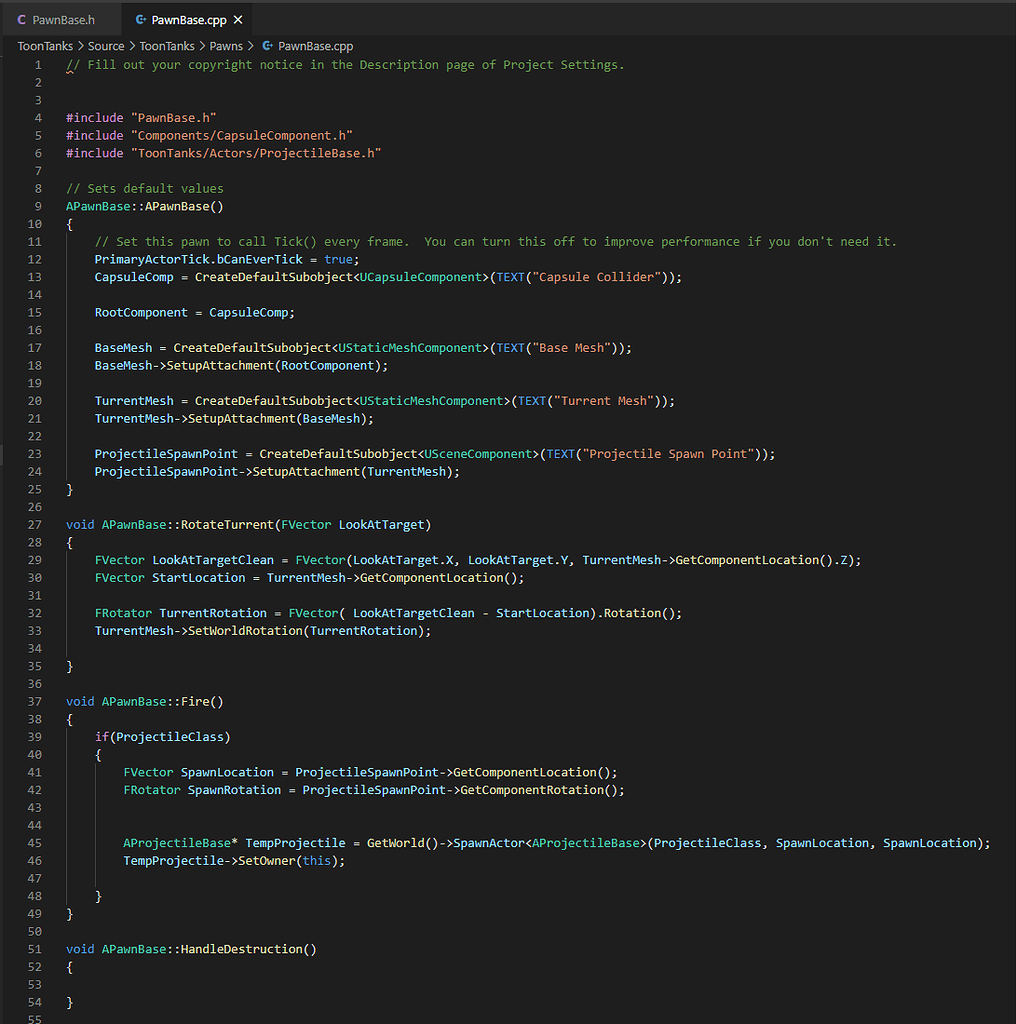Open the Source folder breadcrumb
The height and width of the screenshot is (1024, 1016).
pos(106,46)
